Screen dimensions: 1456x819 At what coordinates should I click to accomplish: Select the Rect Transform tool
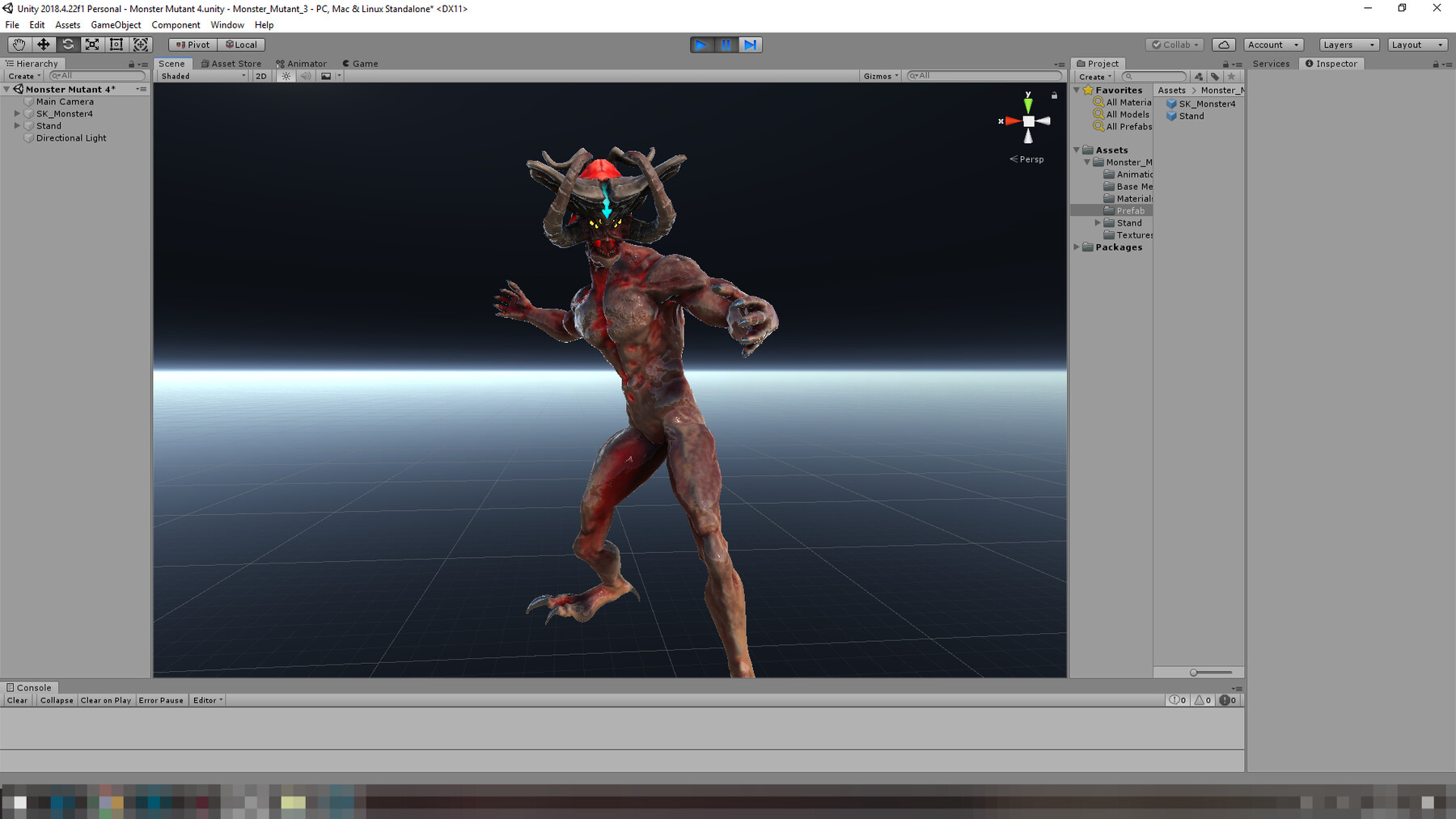(x=116, y=44)
